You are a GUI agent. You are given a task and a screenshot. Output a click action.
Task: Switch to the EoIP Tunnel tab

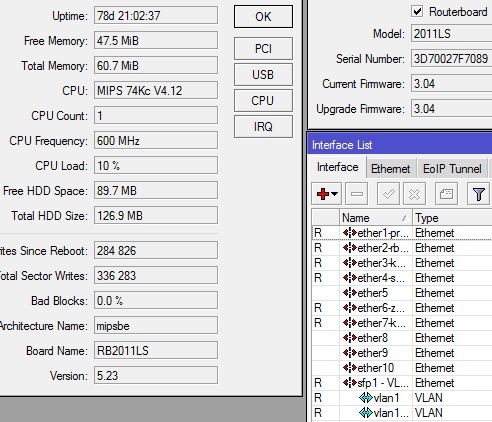(x=452, y=169)
